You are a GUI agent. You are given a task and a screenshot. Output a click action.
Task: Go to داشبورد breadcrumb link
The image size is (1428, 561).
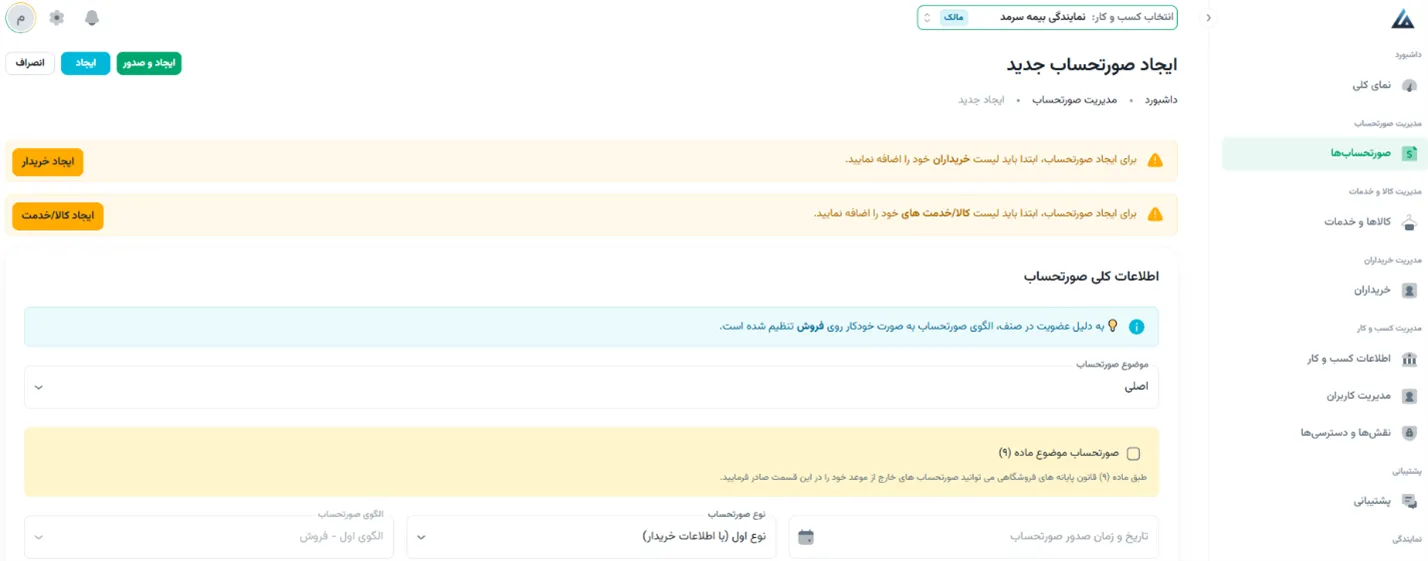pyautogui.click(x=1160, y=100)
